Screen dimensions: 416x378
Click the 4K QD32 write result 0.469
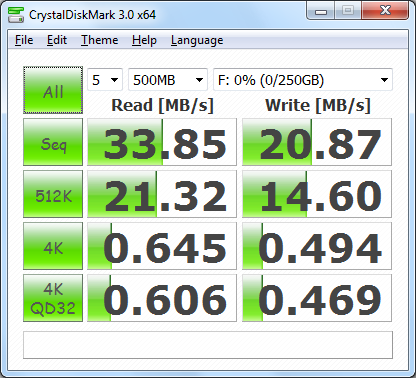[x=317, y=298]
